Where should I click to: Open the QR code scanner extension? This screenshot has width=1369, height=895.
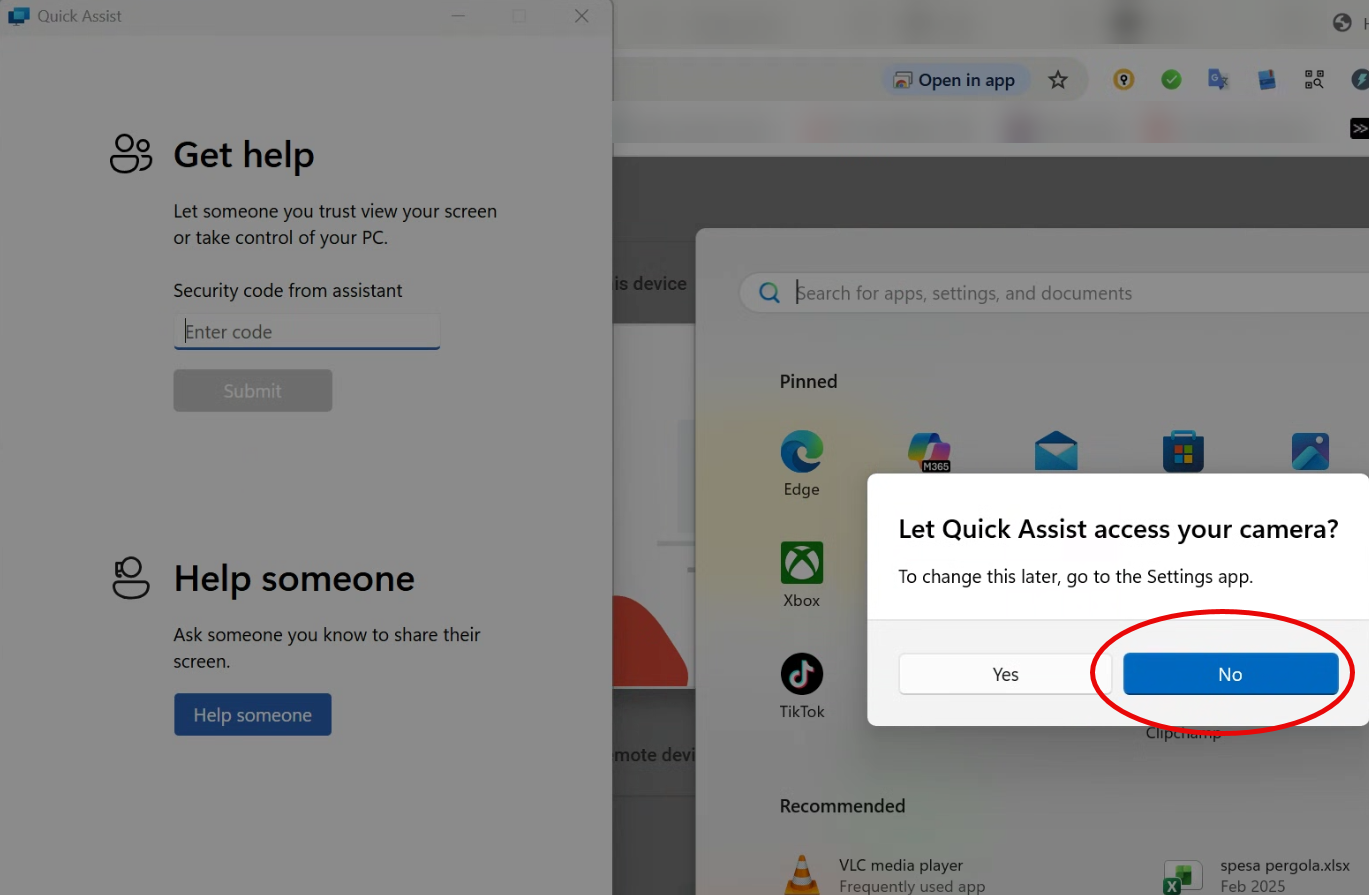point(1314,80)
